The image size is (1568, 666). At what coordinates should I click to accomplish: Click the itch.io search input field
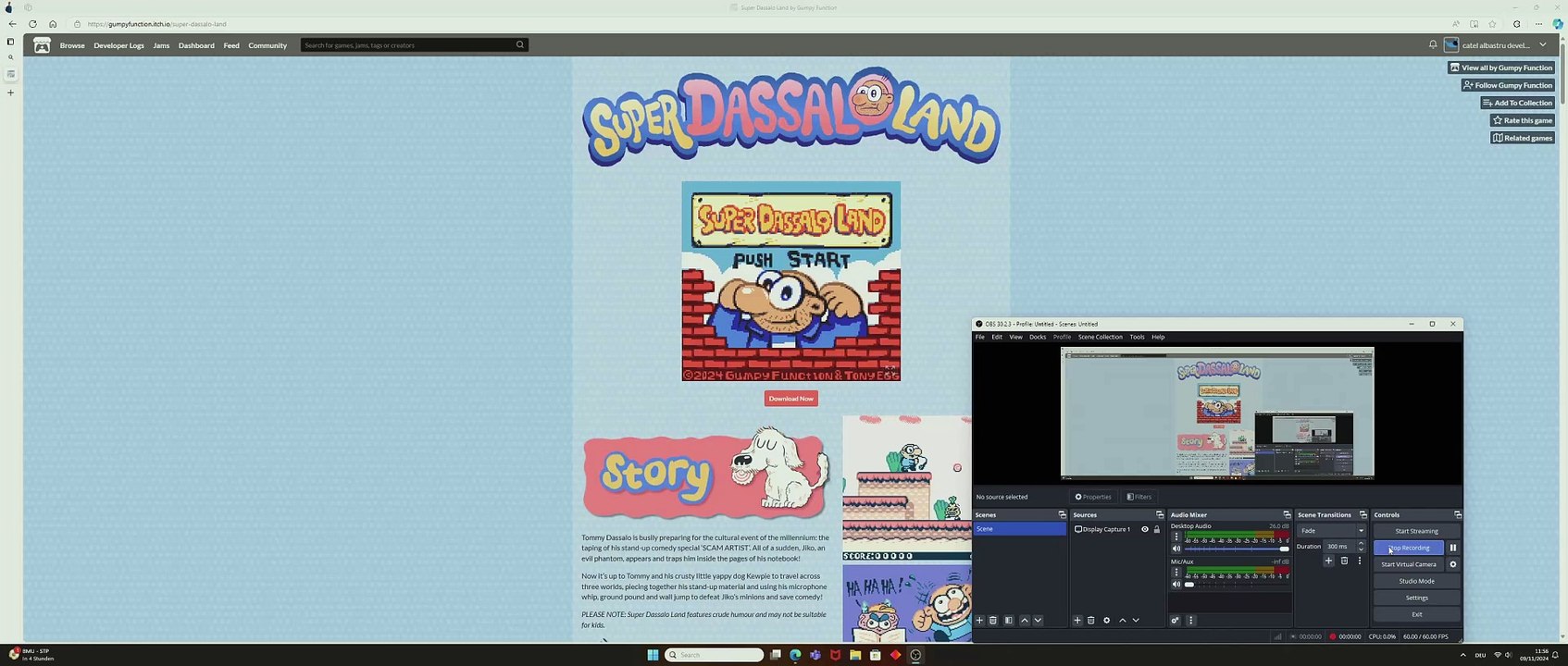[x=408, y=44]
